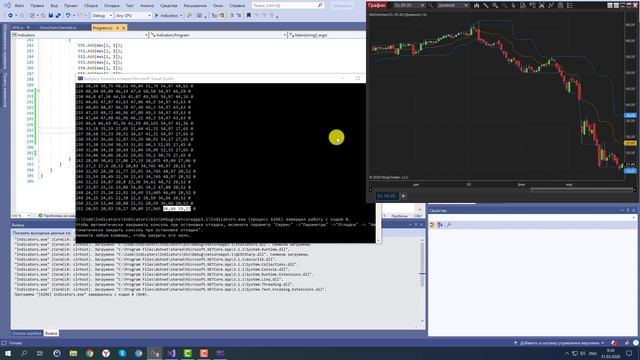Open the Средства menu

point(169,6)
